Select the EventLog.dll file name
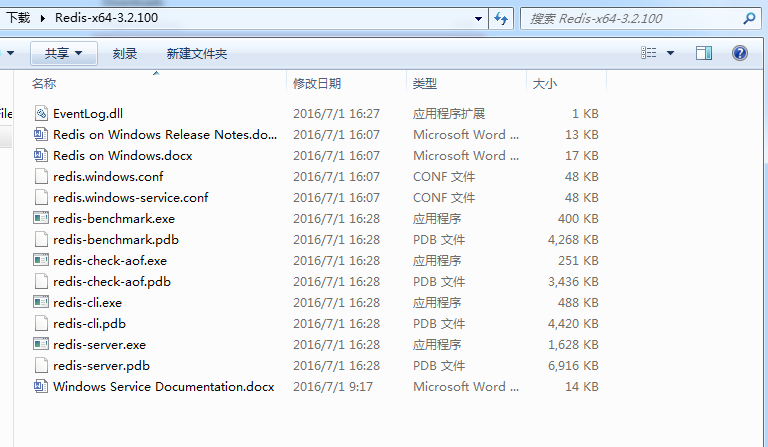Image resolution: width=768 pixels, height=447 pixels. (x=88, y=114)
